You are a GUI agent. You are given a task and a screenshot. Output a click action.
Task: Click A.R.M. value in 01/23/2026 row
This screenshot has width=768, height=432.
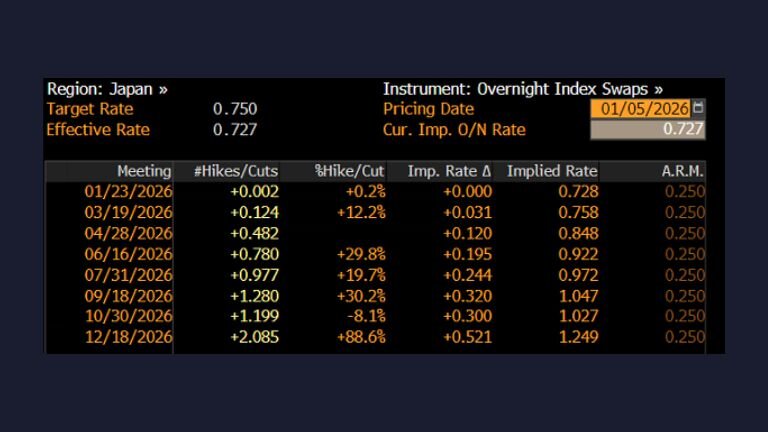(685, 192)
